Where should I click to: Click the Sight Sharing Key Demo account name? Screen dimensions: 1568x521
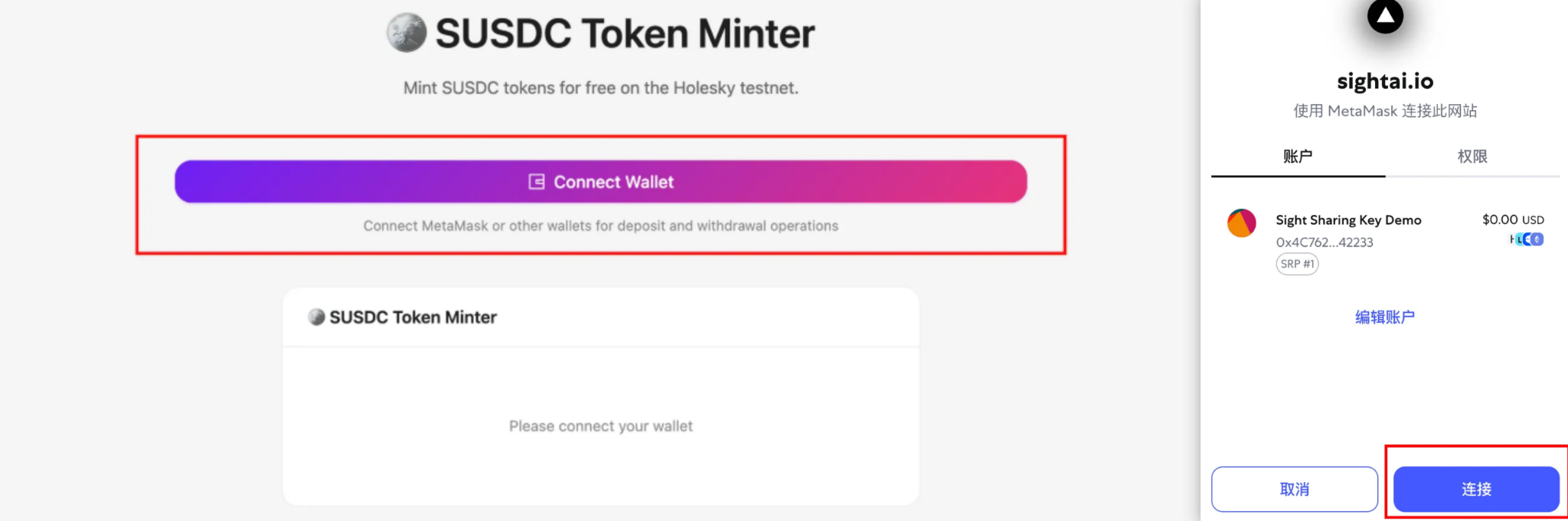point(1348,220)
